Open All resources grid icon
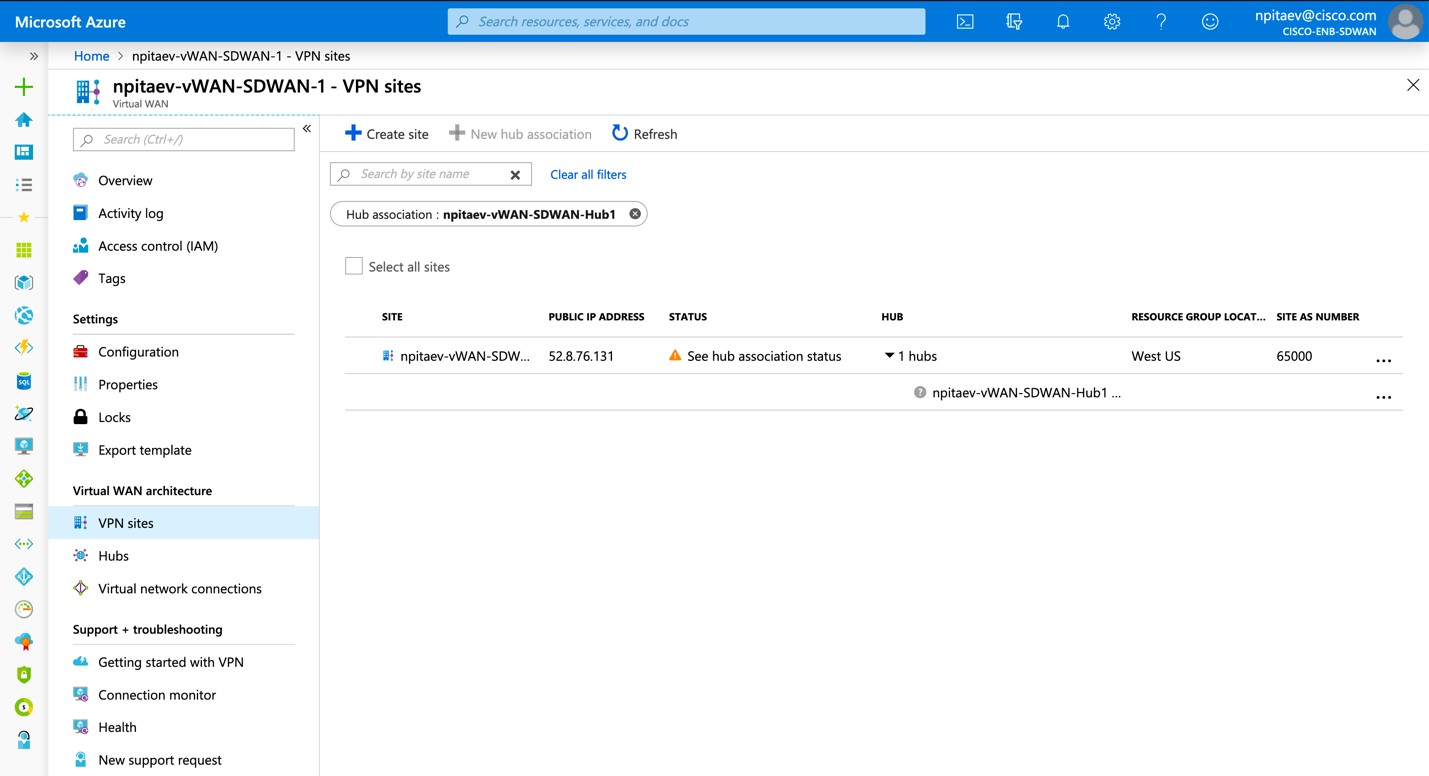Viewport: 1429px width, 776px height. click(x=24, y=250)
